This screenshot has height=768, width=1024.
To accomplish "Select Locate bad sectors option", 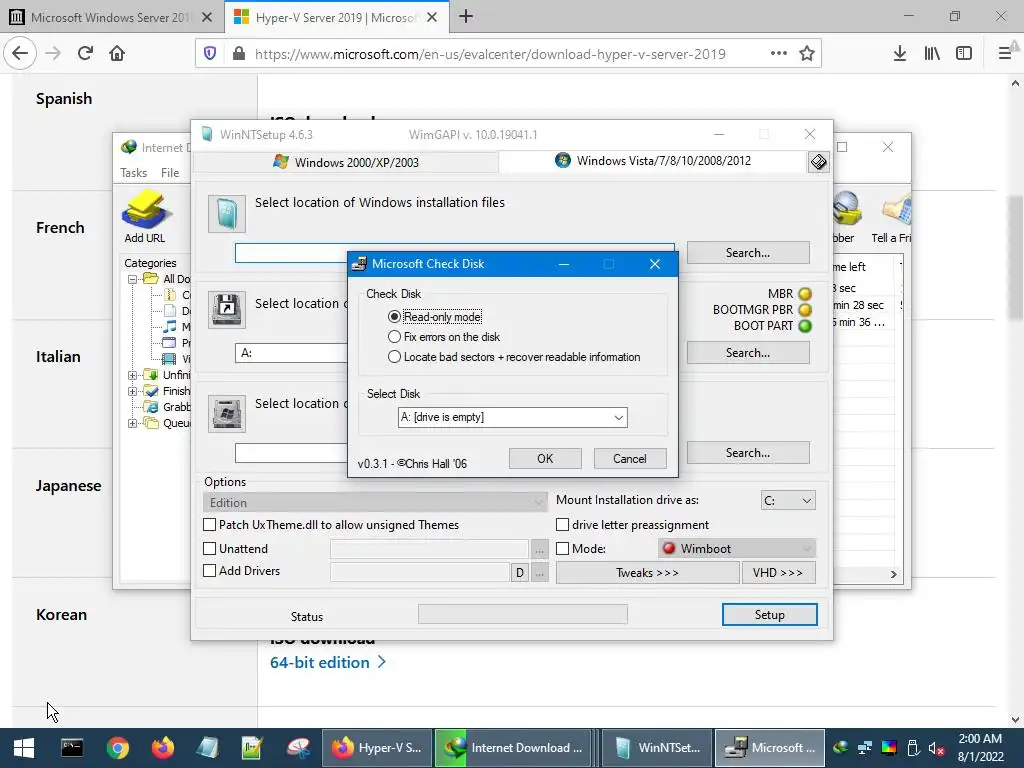I will click(394, 357).
